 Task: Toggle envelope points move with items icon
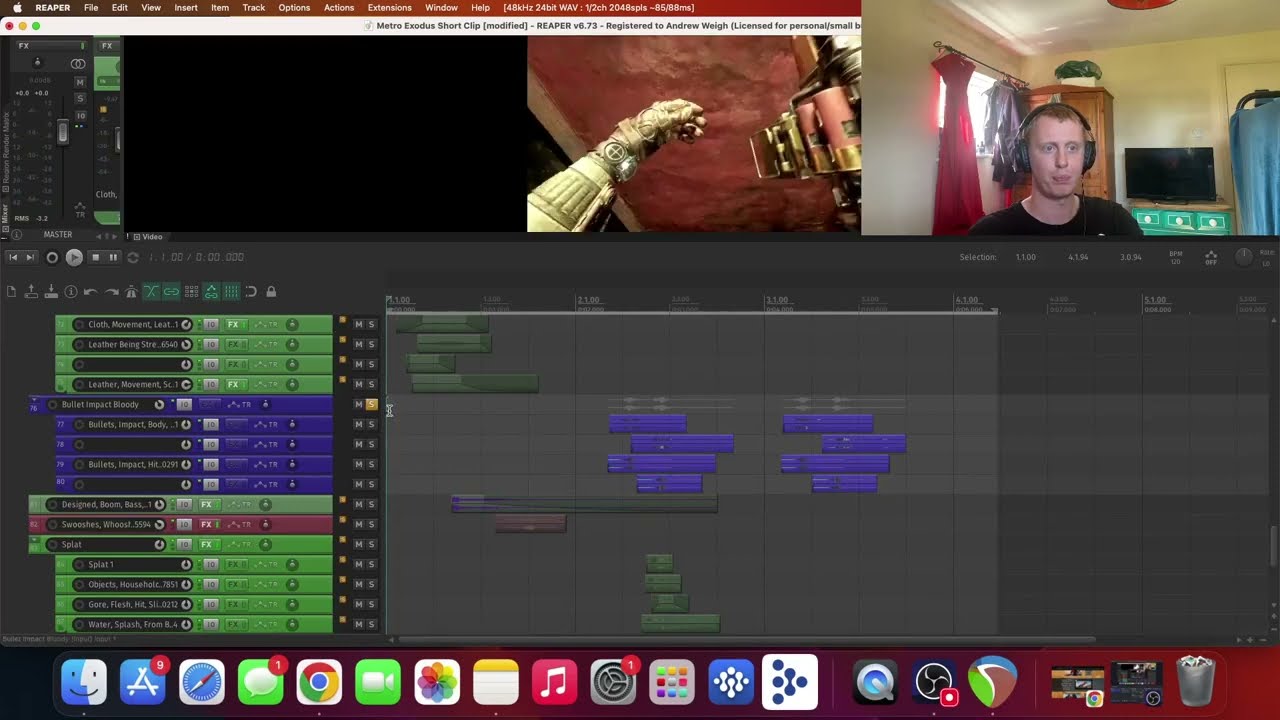click(x=211, y=292)
